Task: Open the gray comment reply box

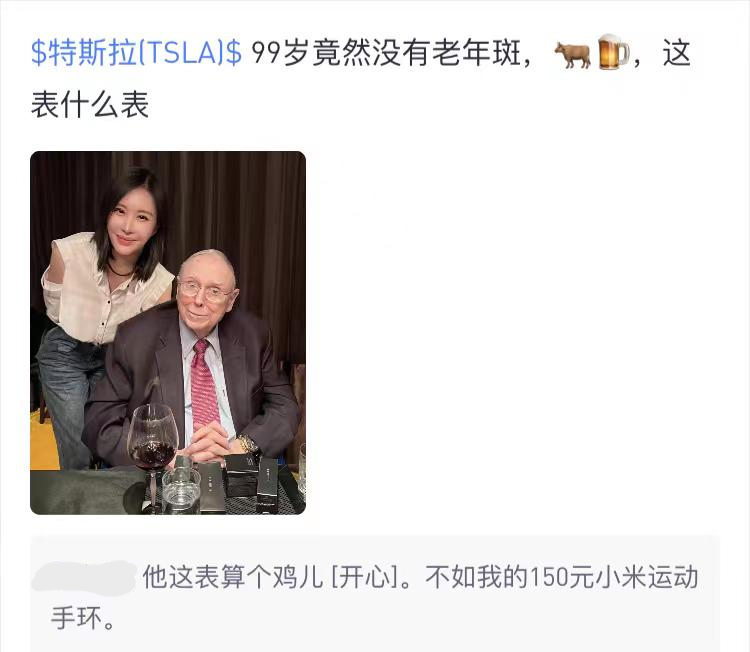Action: pyautogui.click(x=375, y=594)
